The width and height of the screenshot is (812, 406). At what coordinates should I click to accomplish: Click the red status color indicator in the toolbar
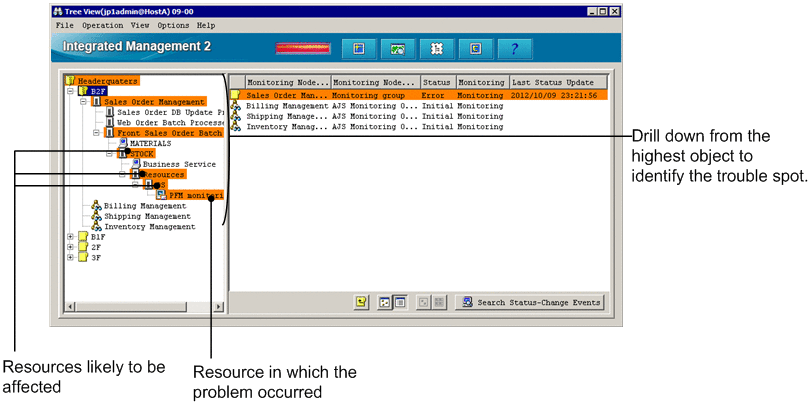coord(303,49)
